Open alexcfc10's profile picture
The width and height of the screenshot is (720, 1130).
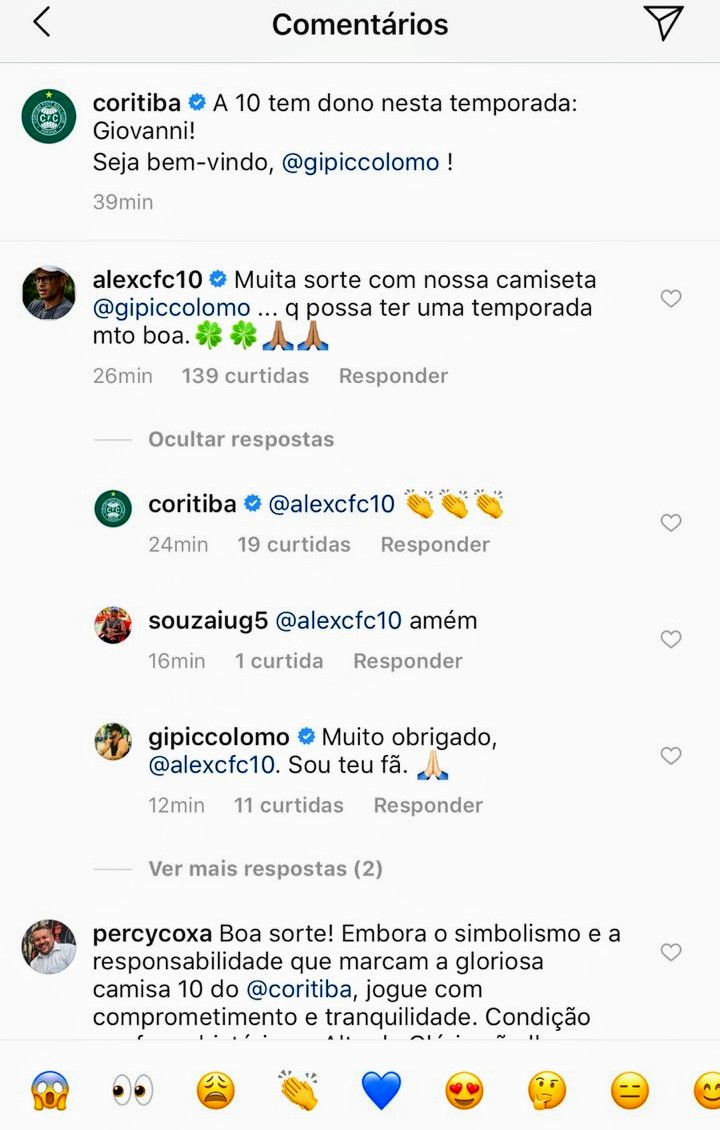pos(49,292)
